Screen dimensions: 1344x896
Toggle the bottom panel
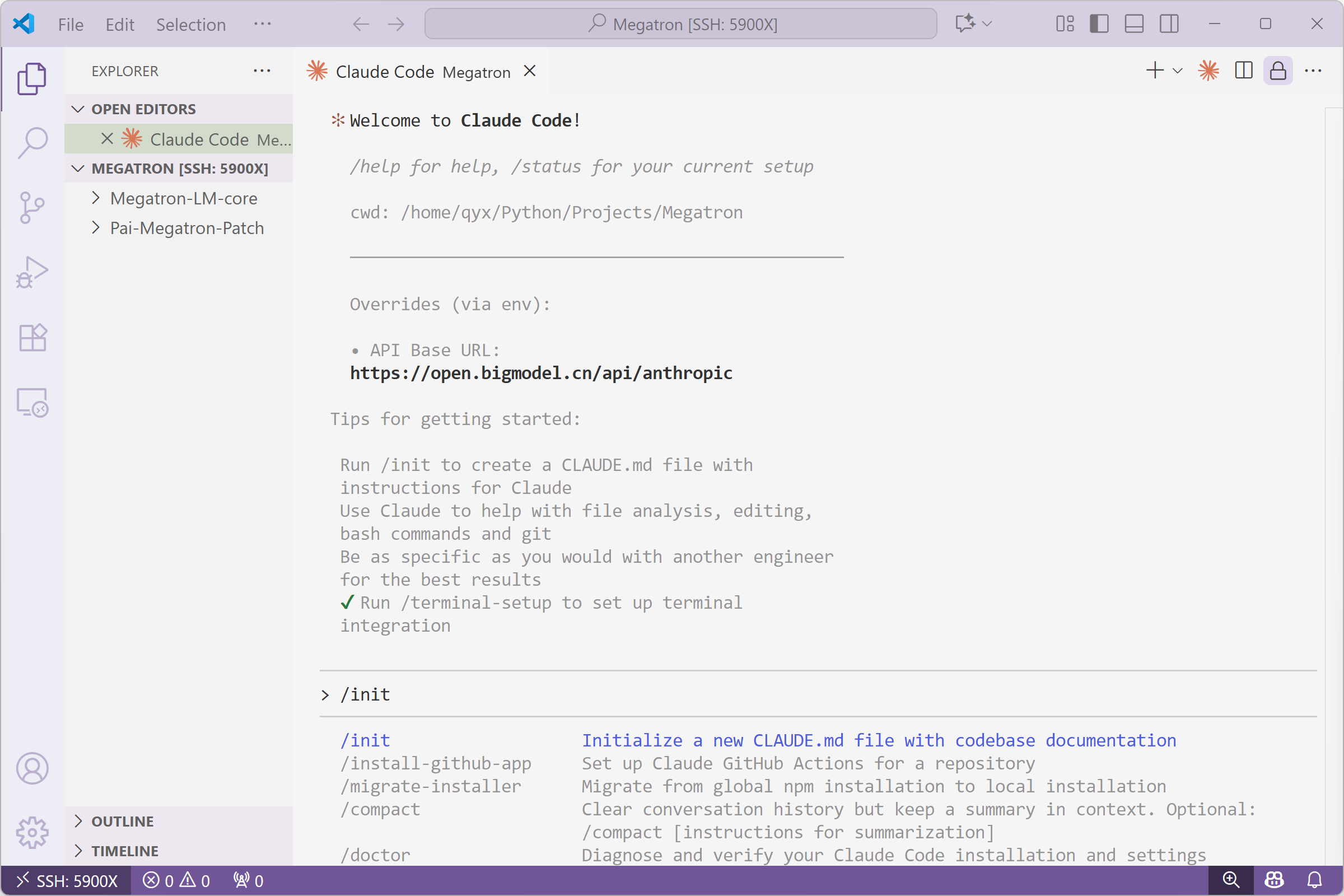coord(1133,24)
